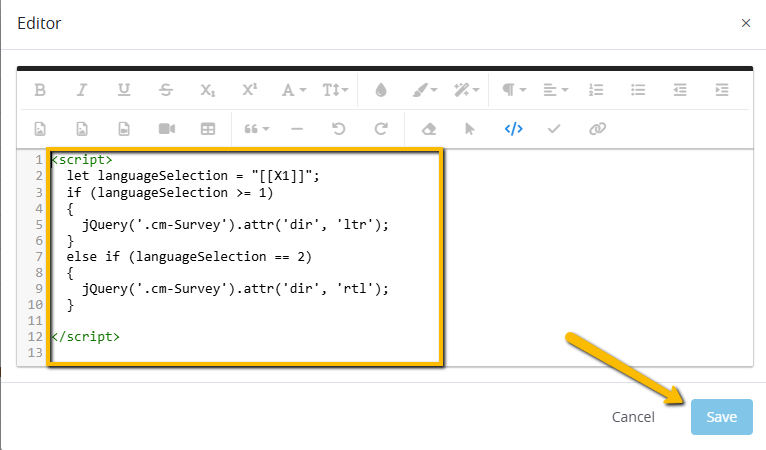Click the 'else if (languageSelection == 2)' line
The image size is (766, 450).
[x=189, y=257]
